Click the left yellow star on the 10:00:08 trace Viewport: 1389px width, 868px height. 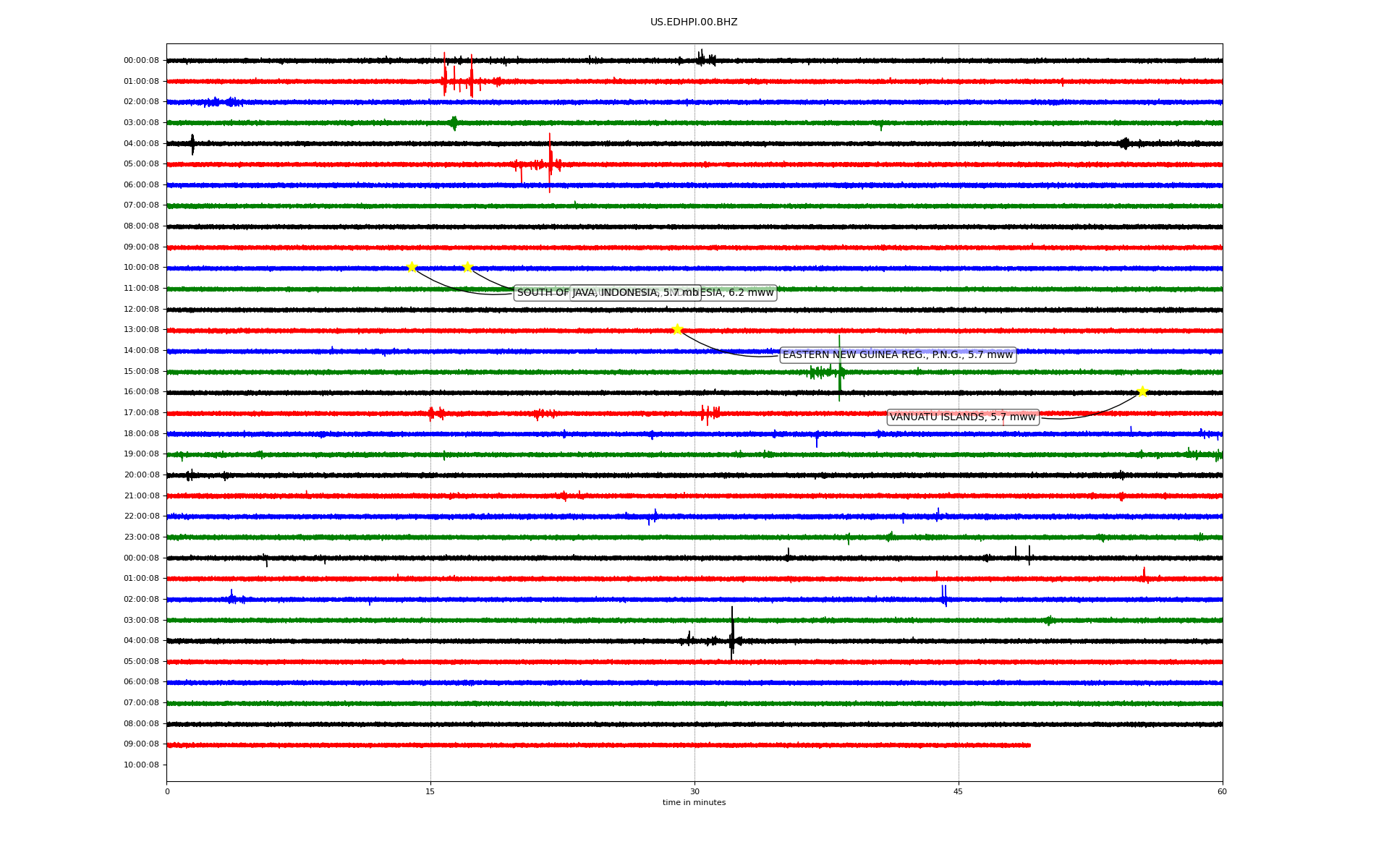[x=412, y=267]
